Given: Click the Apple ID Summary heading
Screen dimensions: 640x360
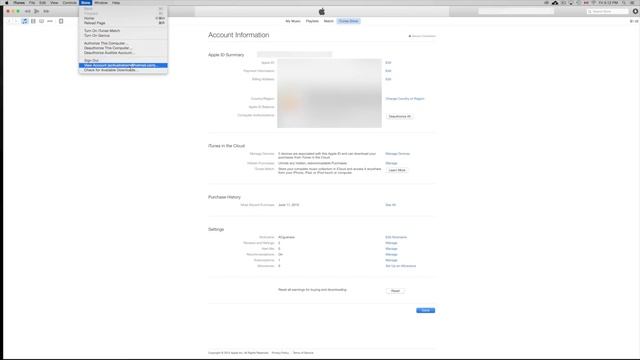Looking at the screenshot, I should click(226, 55).
